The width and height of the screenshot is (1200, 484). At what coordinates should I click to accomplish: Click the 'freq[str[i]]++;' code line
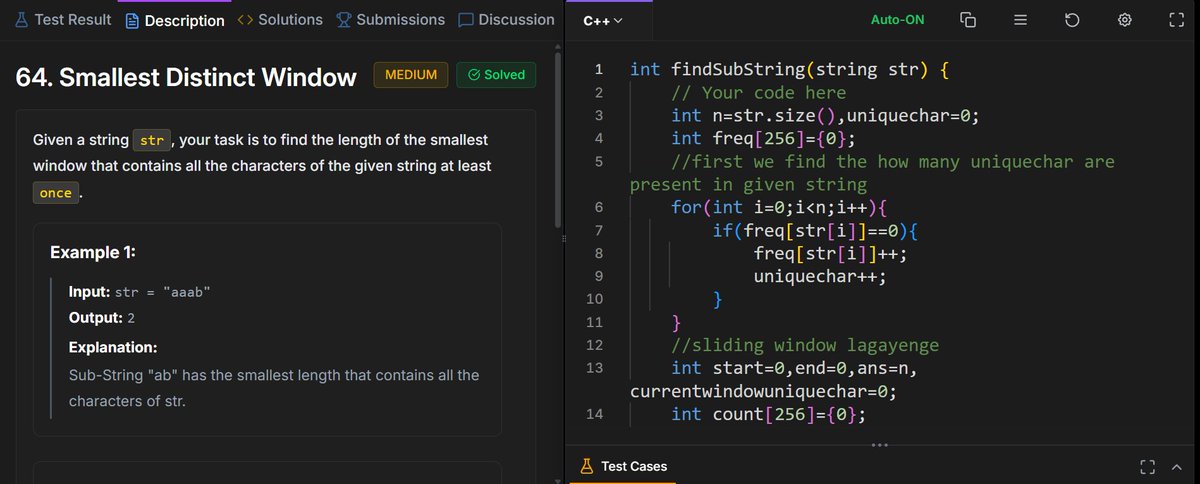click(830, 253)
